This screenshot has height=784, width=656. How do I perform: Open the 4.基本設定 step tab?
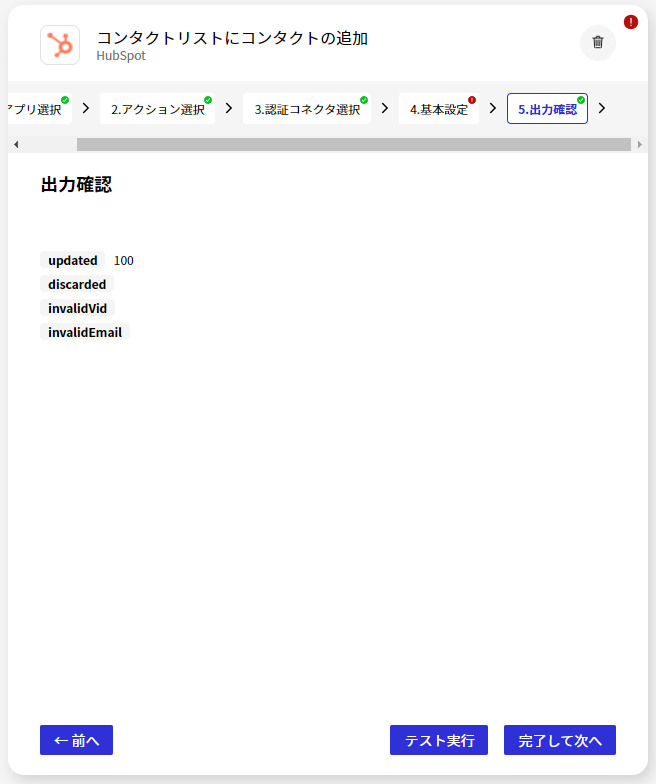[439, 108]
